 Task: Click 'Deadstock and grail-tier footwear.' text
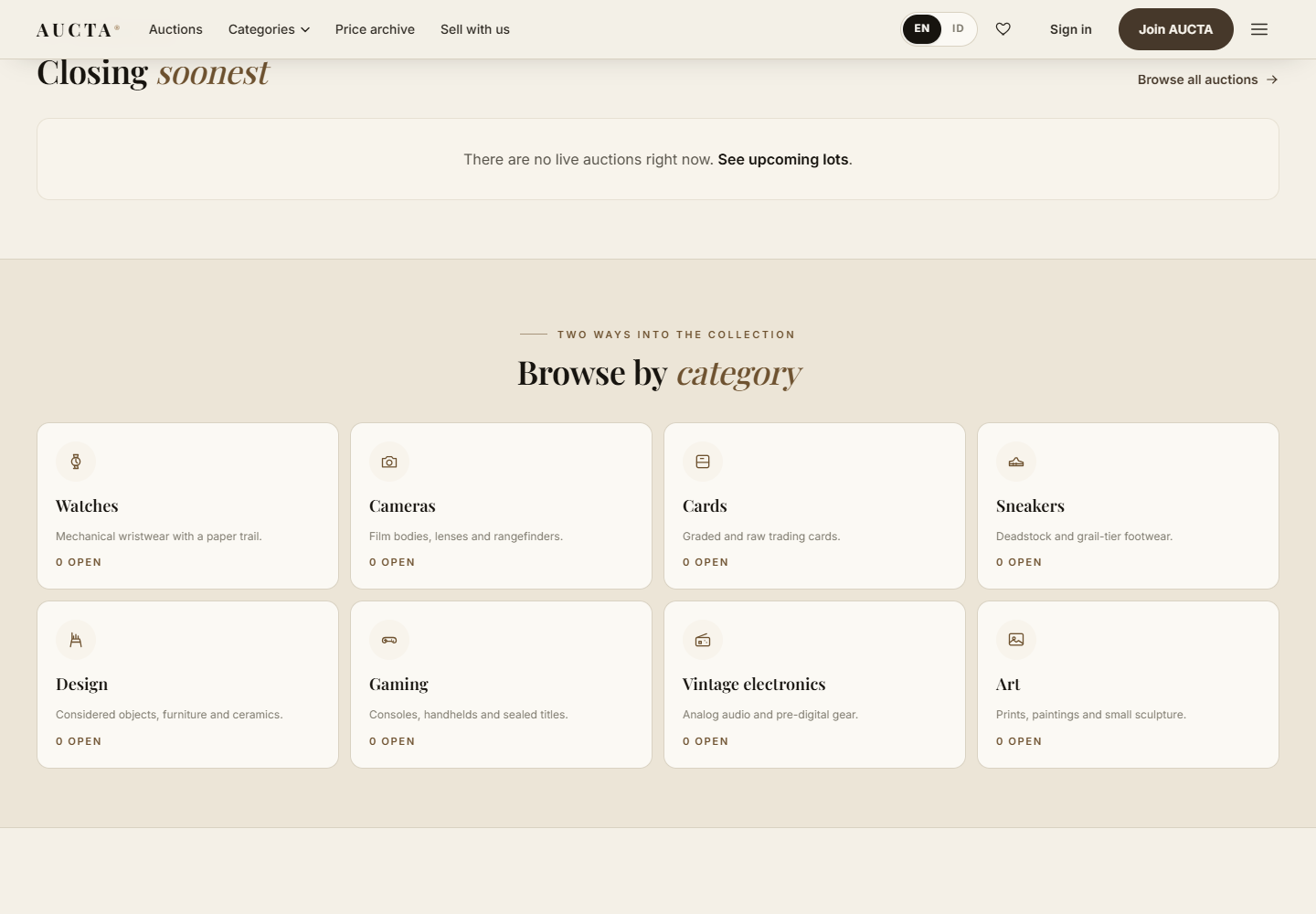[1084, 537]
